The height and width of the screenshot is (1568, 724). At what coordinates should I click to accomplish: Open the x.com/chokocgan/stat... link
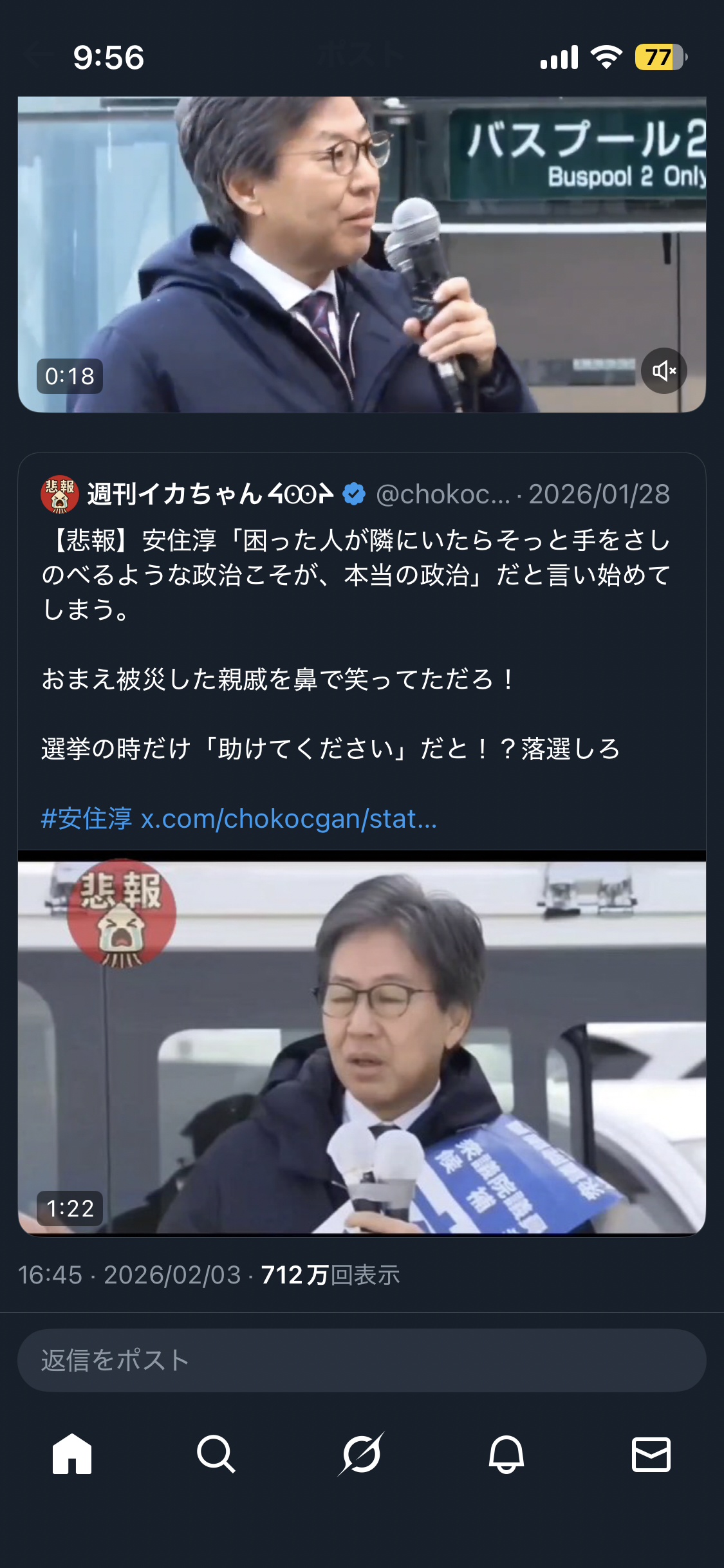tap(289, 819)
